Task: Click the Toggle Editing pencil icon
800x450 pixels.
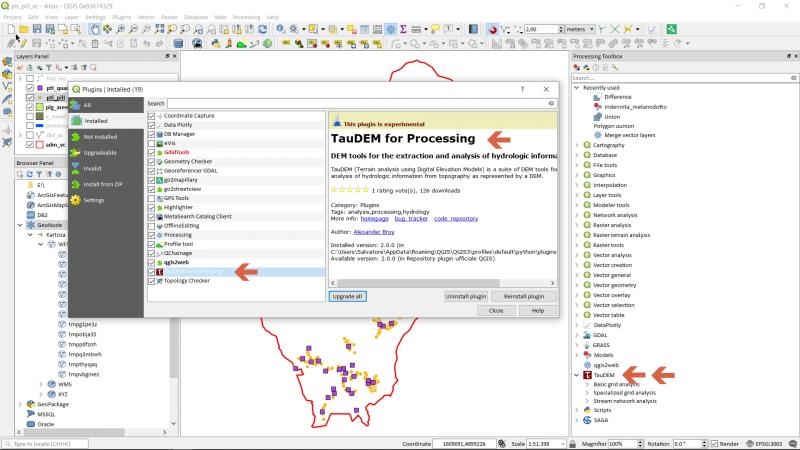Action: click(x=23, y=44)
